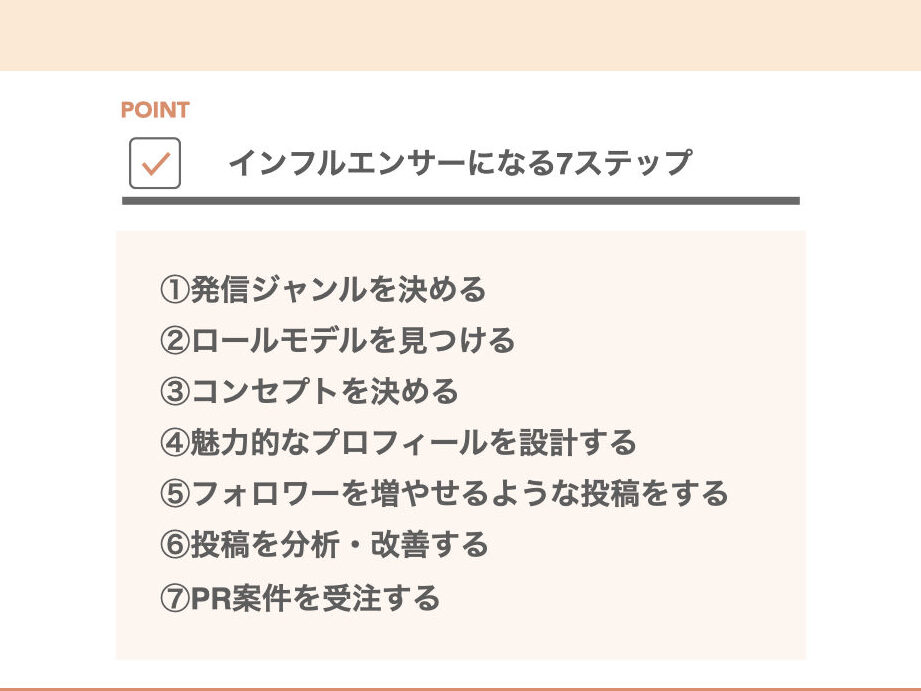Select the step コンセプトを決める
The image size is (921, 691).
pos(324,391)
